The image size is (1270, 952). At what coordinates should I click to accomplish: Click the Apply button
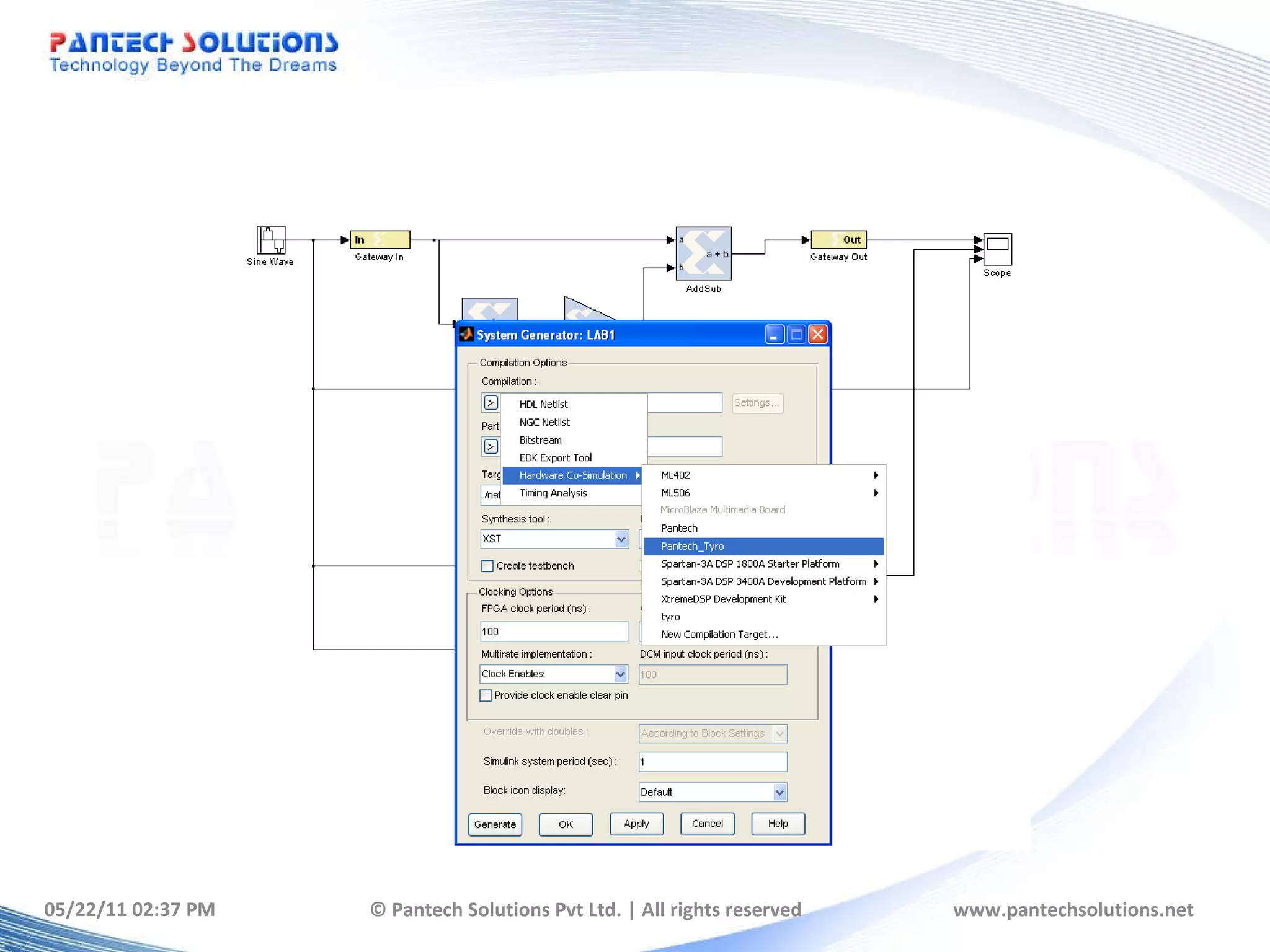636,824
